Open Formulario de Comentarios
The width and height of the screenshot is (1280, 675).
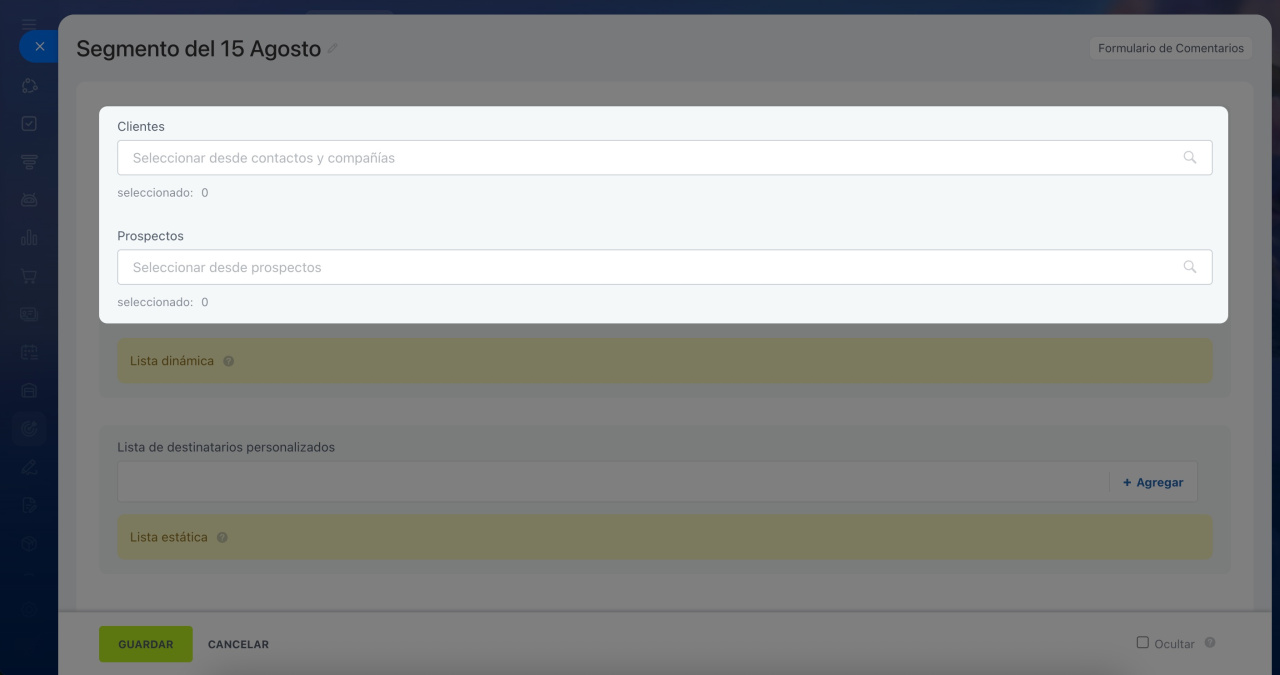point(1171,48)
